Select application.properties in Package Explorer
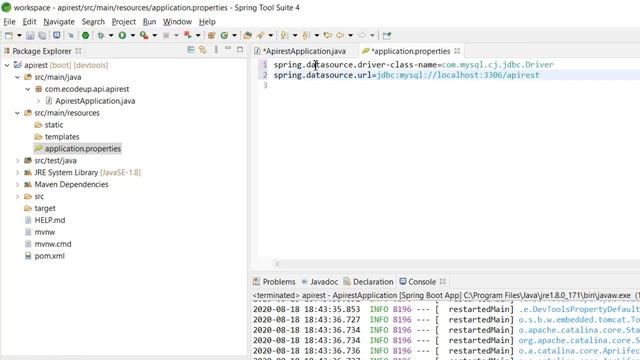The height and width of the screenshot is (360, 640). coord(78,149)
